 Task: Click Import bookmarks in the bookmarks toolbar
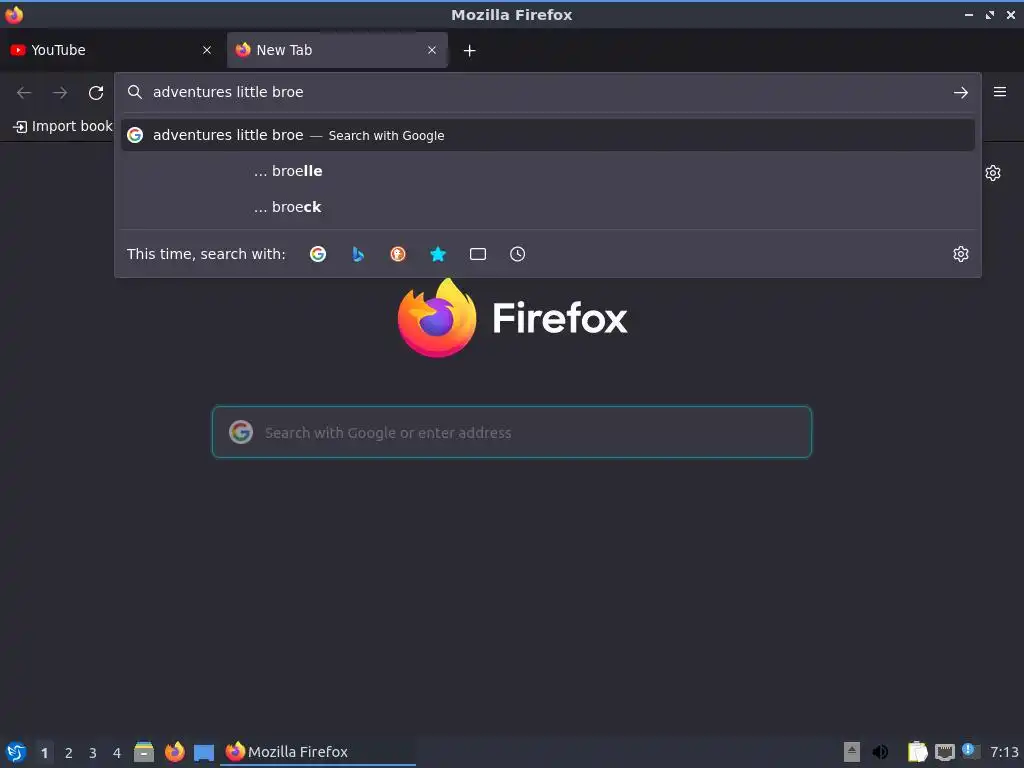63,126
